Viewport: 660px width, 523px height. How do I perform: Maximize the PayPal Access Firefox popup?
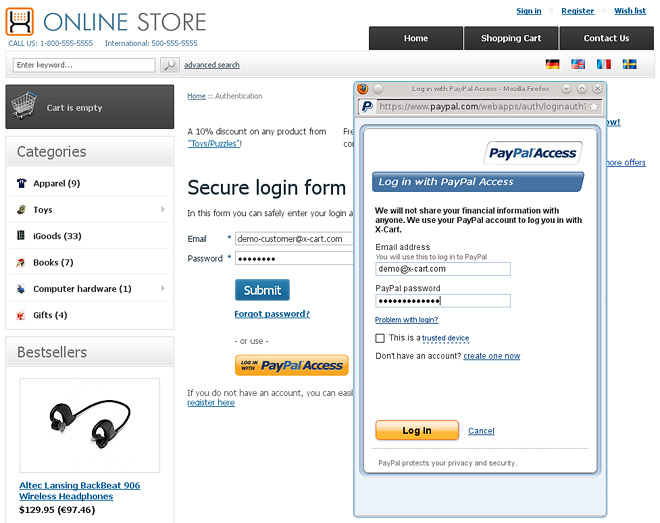click(582, 89)
